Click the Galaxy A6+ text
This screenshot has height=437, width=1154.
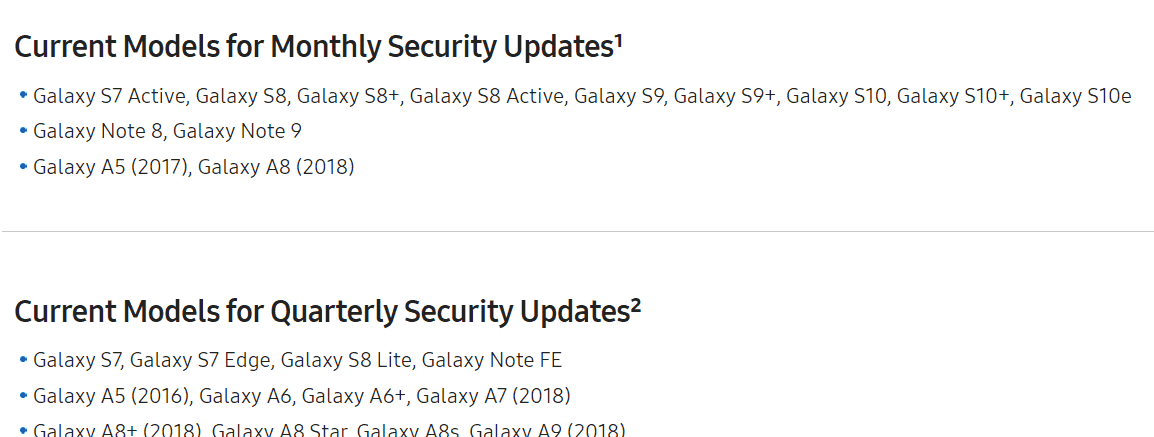pyautogui.click(x=353, y=396)
